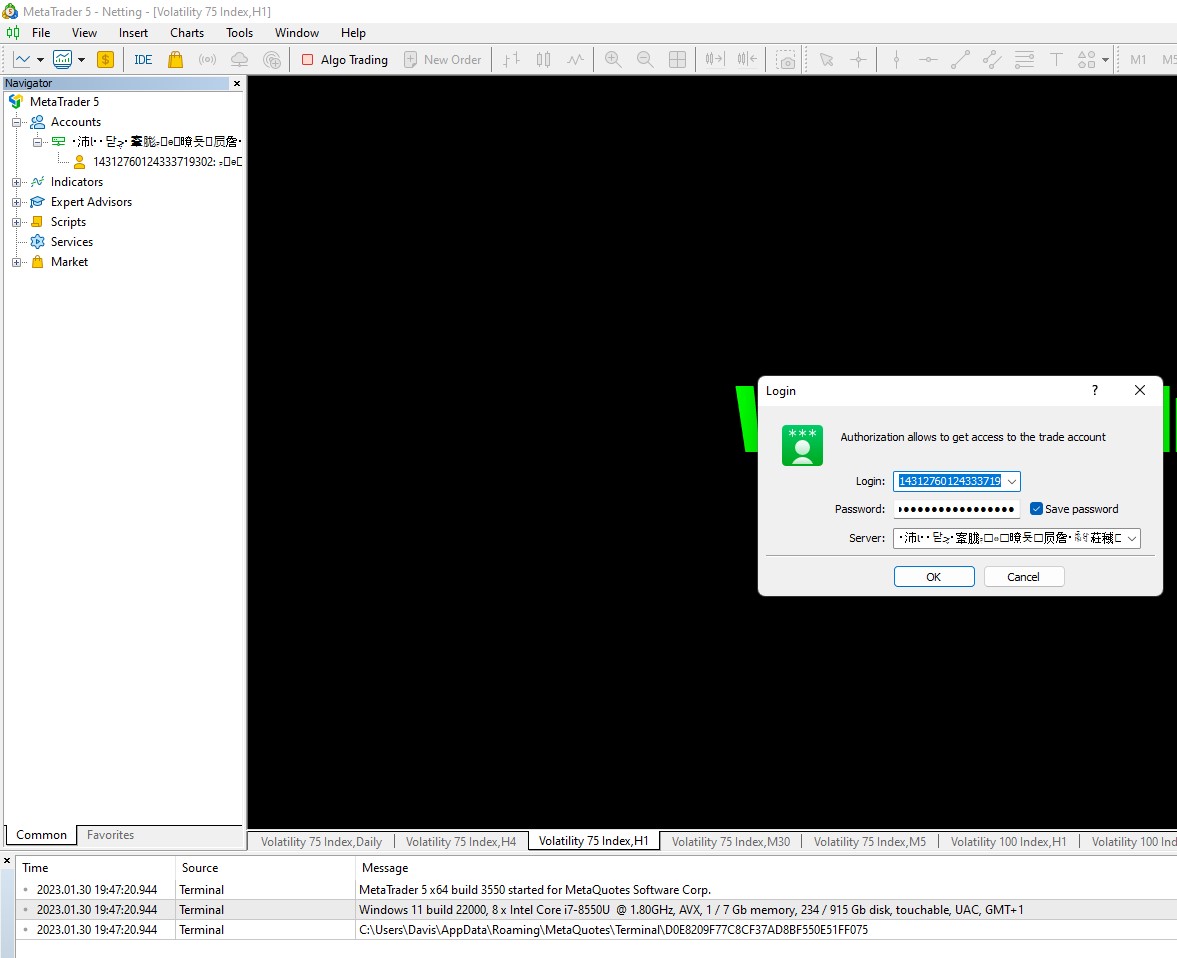The height and width of the screenshot is (958, 1177).
Task: Open the Insert menu
Action: point(133,33)
